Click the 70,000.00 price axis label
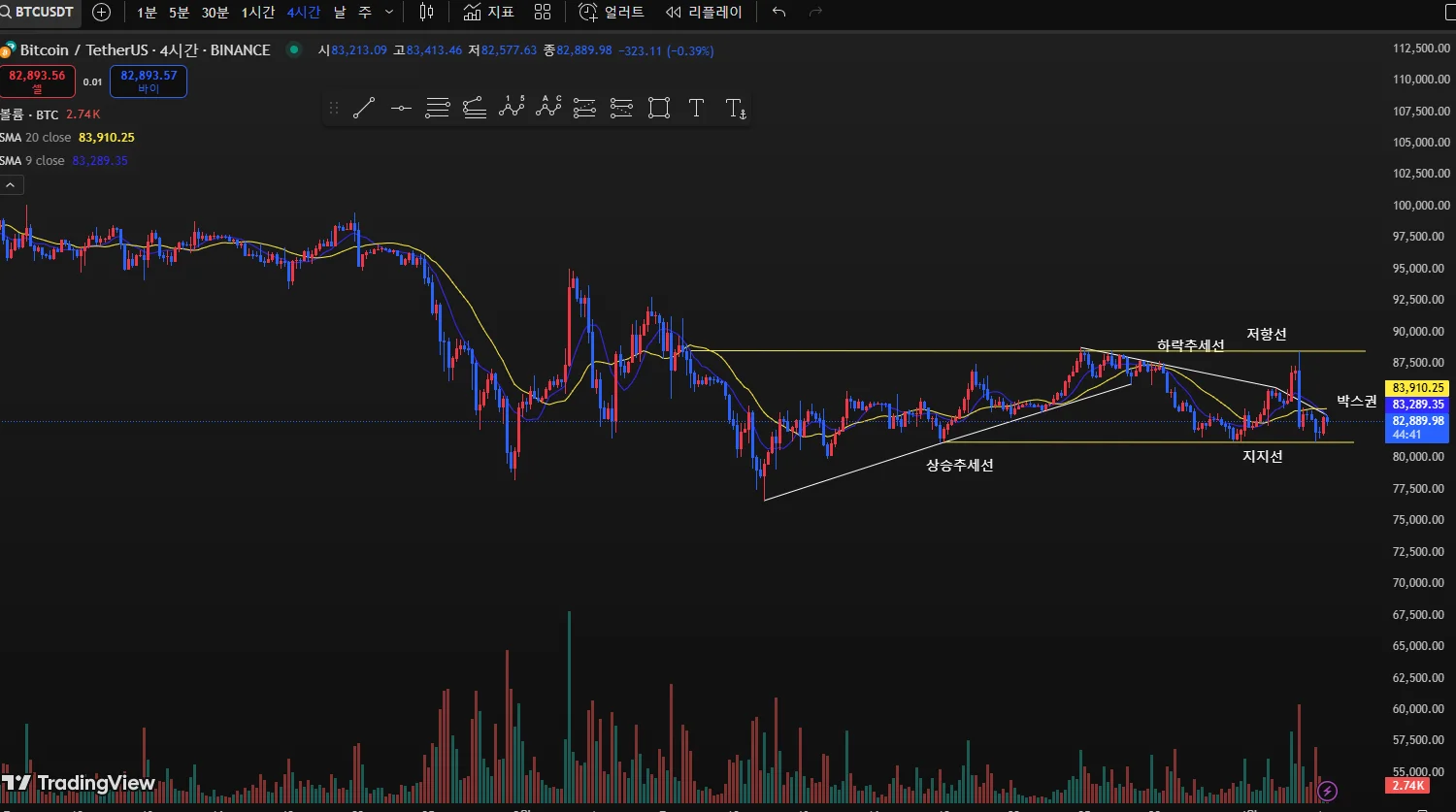 pyautogui.click(x=1420, y=583)
